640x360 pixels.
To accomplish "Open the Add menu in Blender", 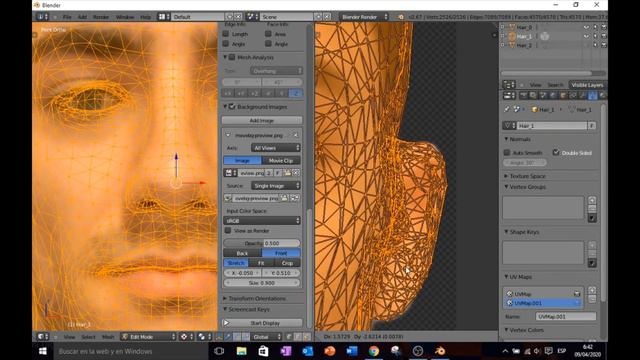I will 82,17.
